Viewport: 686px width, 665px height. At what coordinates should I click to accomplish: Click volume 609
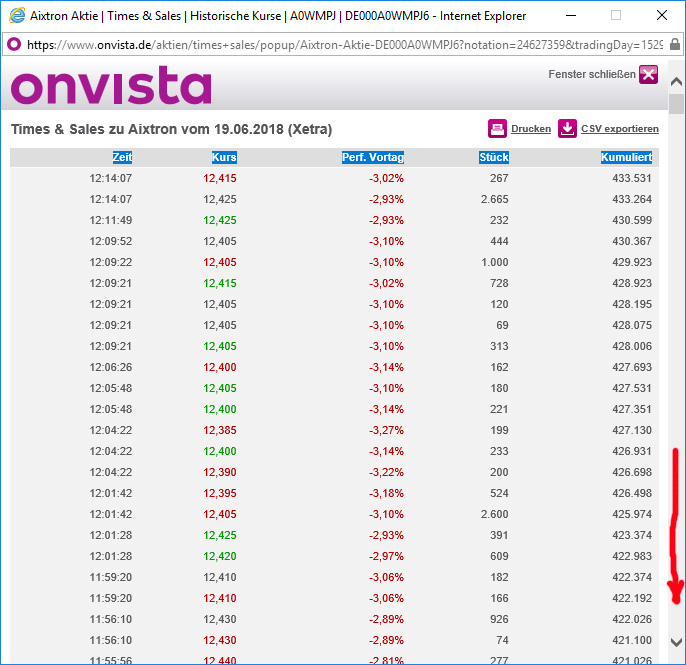(x=499, y=556)
